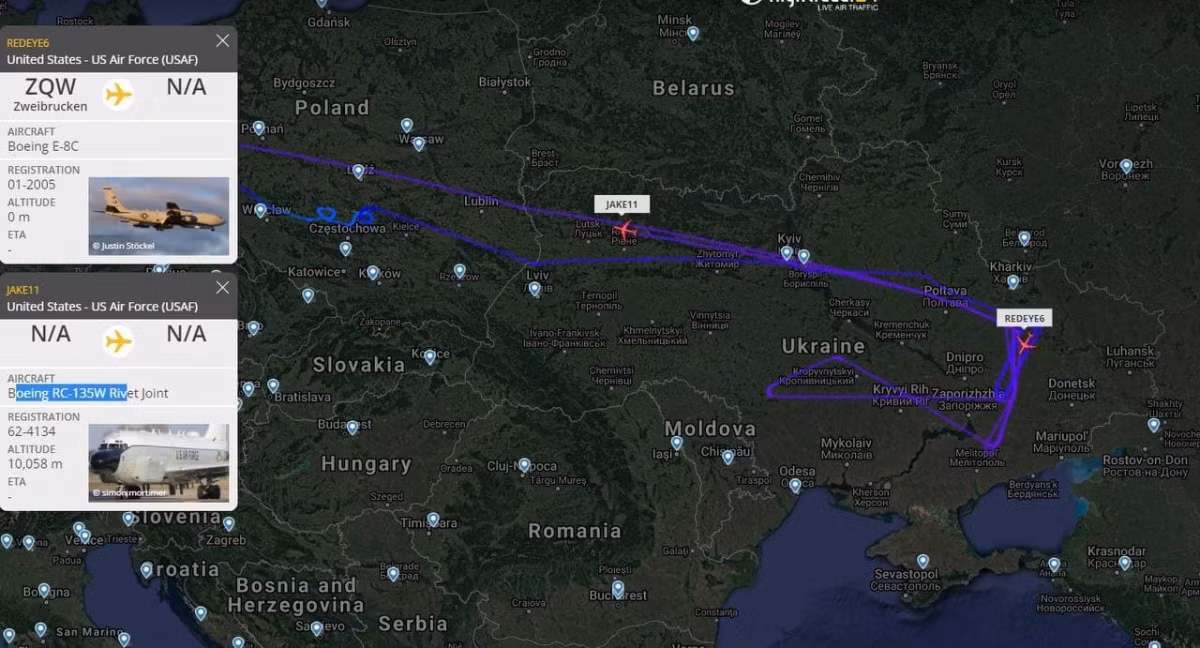Click the REDEYE6 callsign title in panel

coord(28,43)
